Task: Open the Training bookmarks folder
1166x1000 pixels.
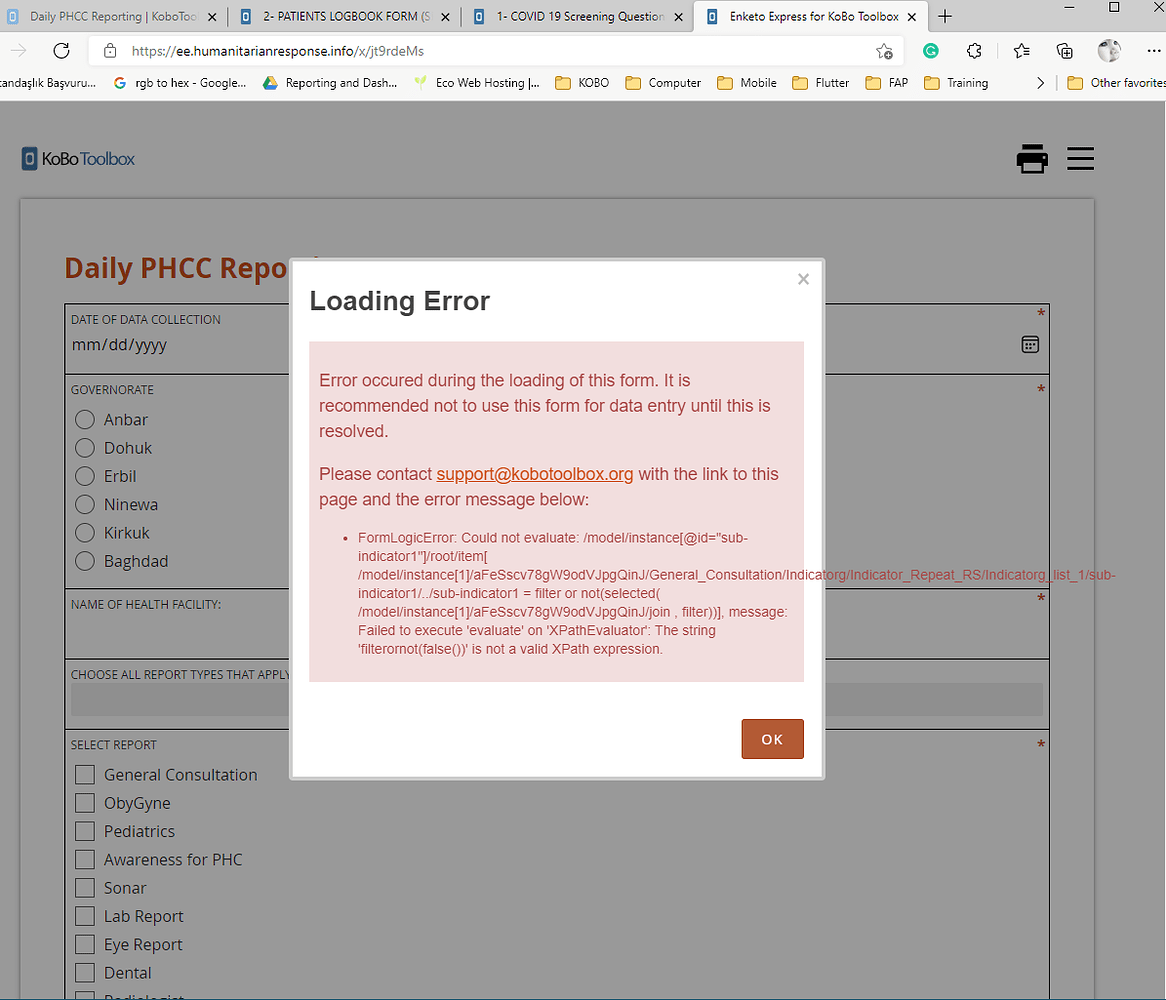Action: (x=956, y=83)
